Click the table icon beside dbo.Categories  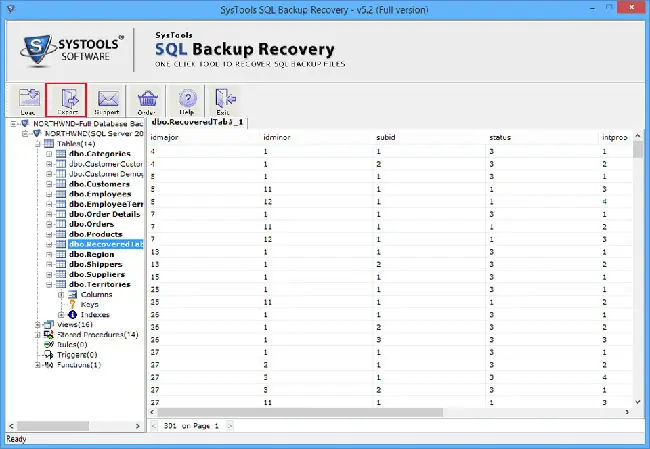pyautogui.click(x=61, y=154)
